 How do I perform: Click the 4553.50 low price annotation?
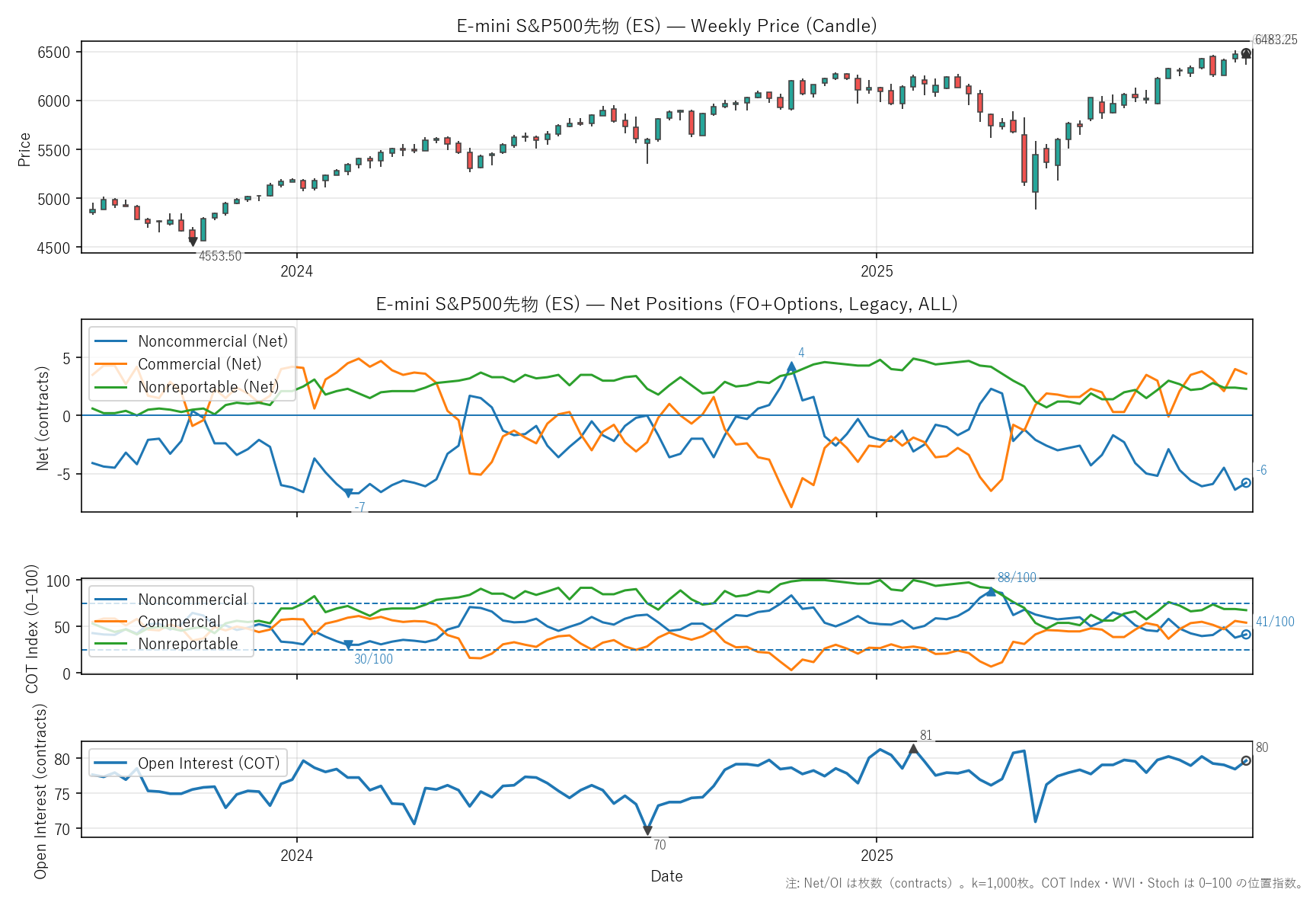220,256
